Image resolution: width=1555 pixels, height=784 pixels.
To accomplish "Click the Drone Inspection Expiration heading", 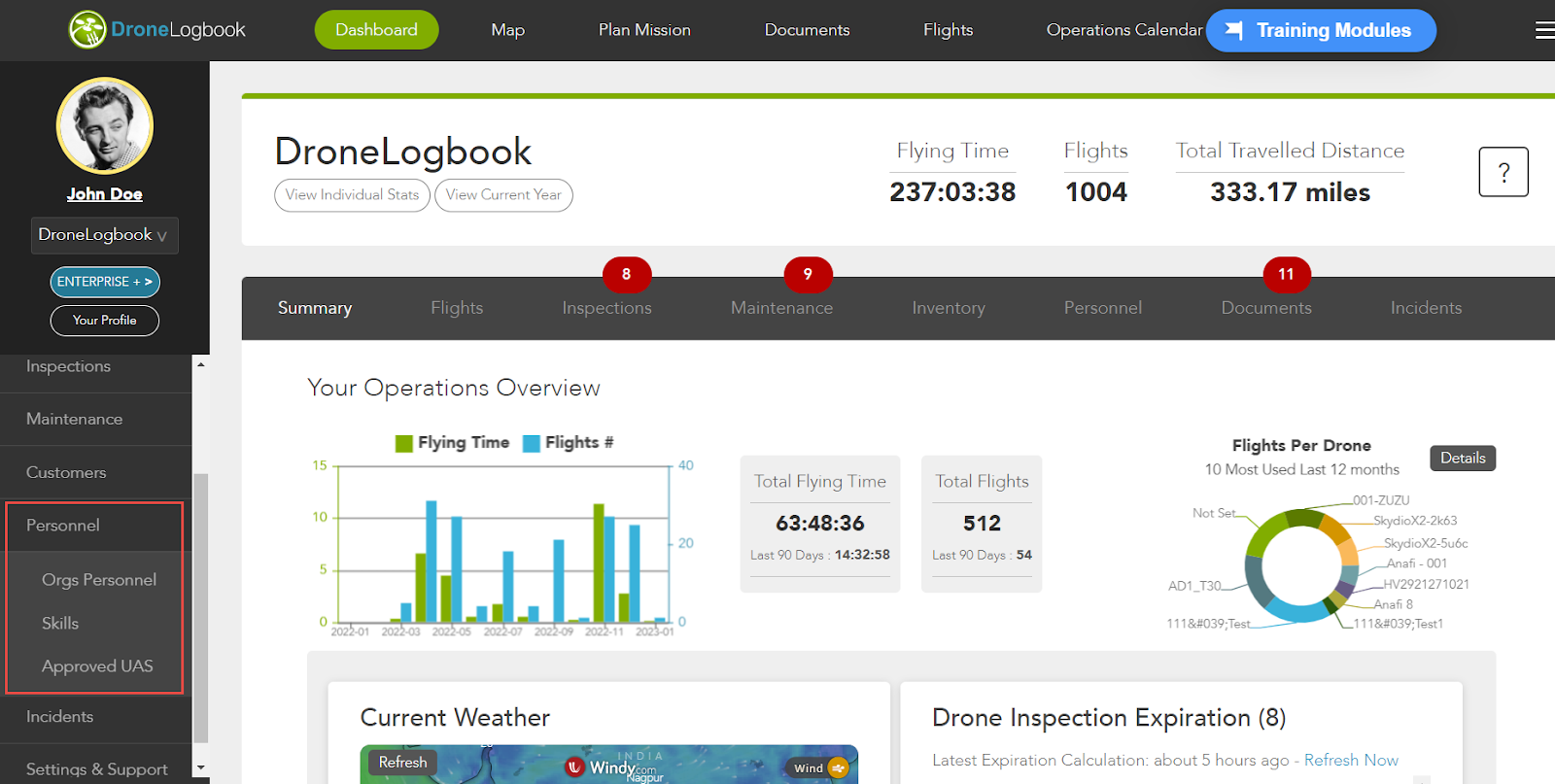I will click(x=1109, y=718).
